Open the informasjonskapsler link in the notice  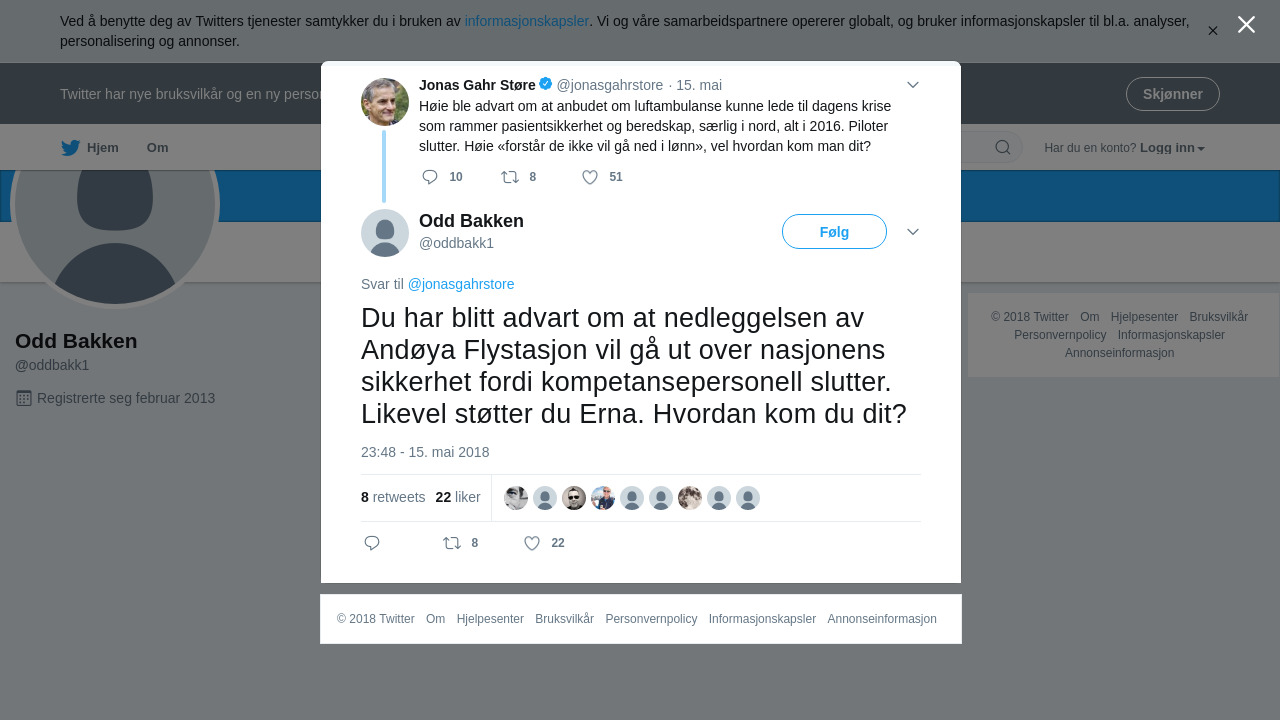(526, 21)
